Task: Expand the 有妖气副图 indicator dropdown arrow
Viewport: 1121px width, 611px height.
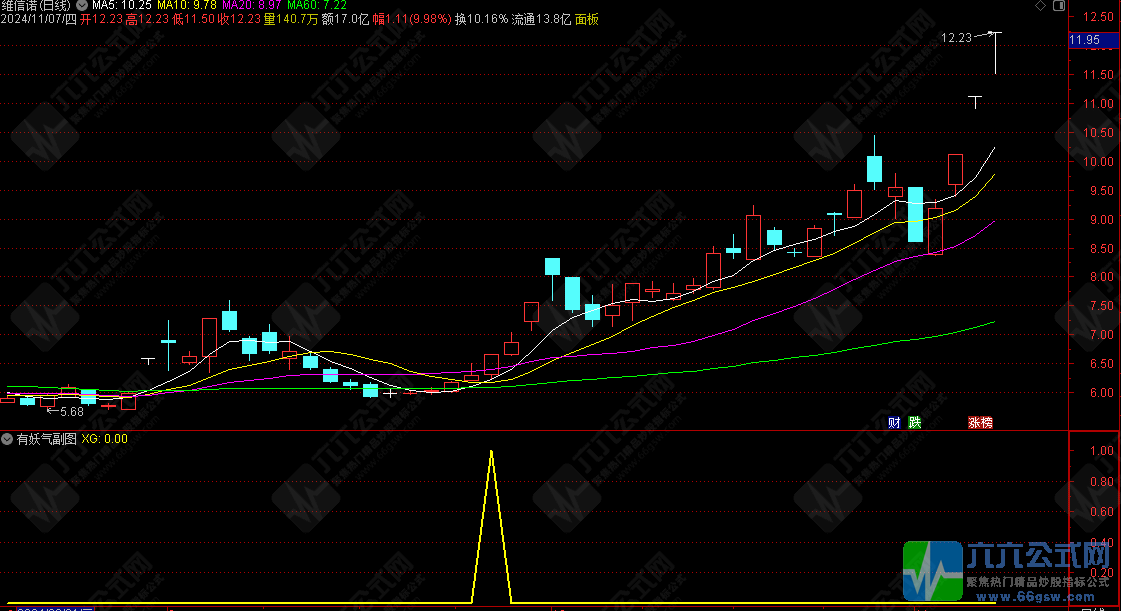Action: click(x=7, y=438)
